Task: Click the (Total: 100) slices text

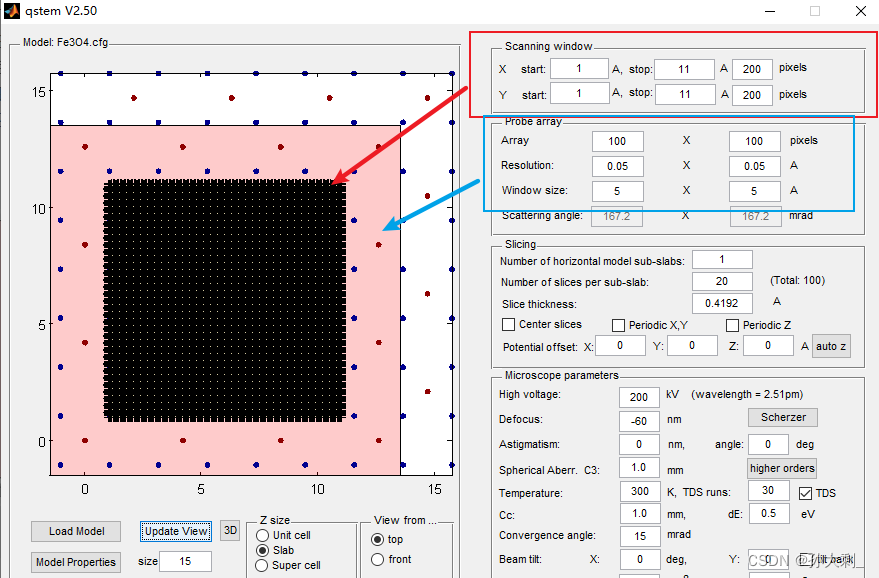Action: [x=797, y=280]
